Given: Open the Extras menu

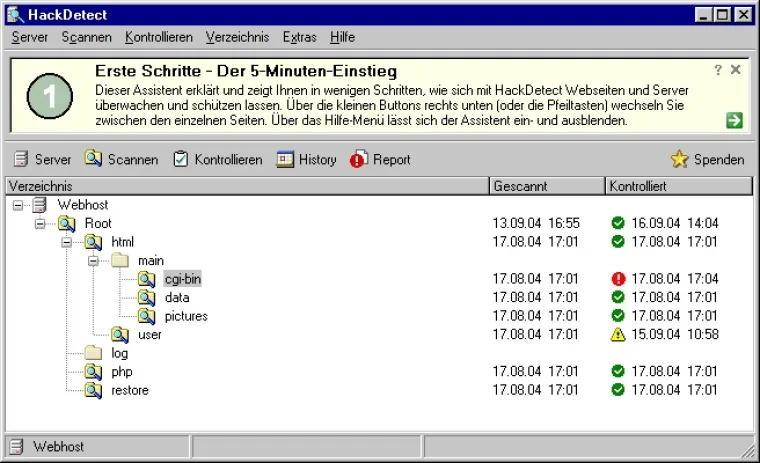Looking at the screenshot, I should click(x=299, y=37).
